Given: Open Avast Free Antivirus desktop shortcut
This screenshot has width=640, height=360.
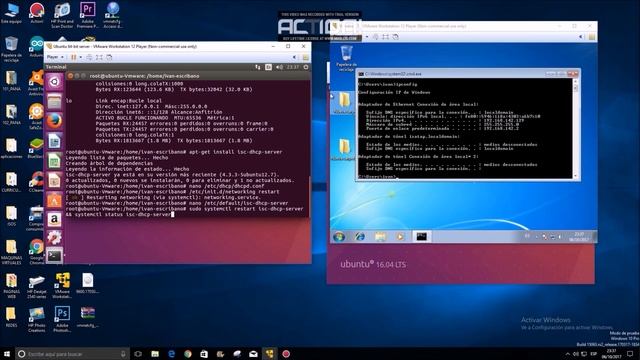Looking at the screenshot, I should 36,83.
